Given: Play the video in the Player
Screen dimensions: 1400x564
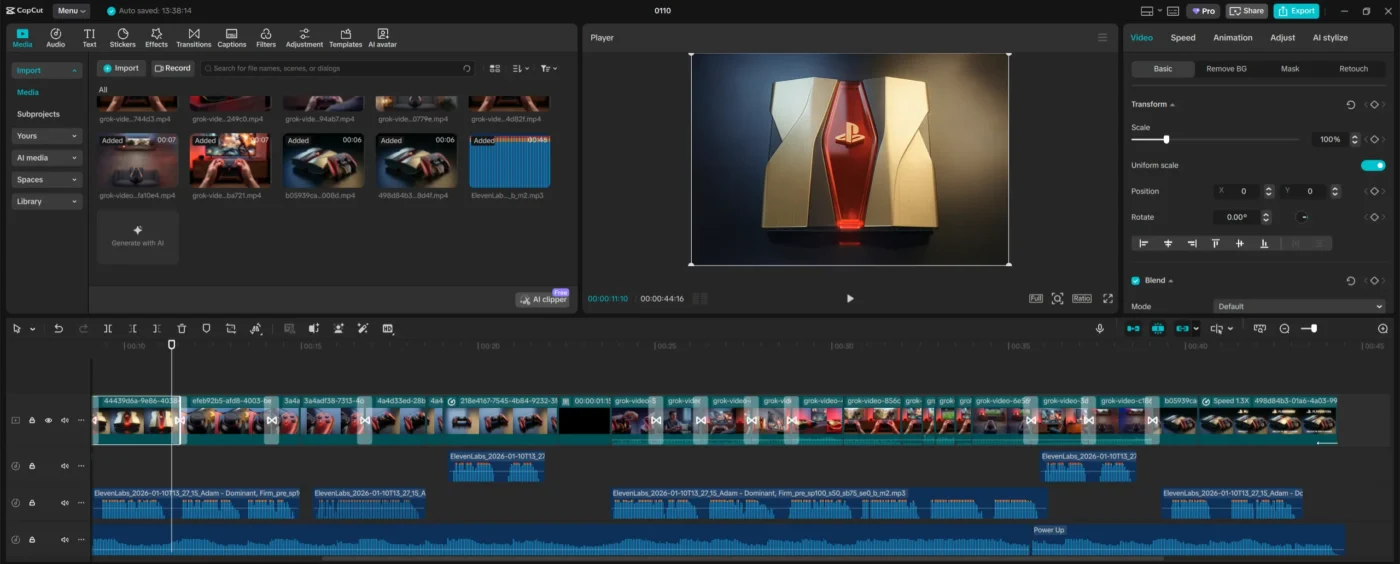Looking at the screenshot, I should coord(850,298).
